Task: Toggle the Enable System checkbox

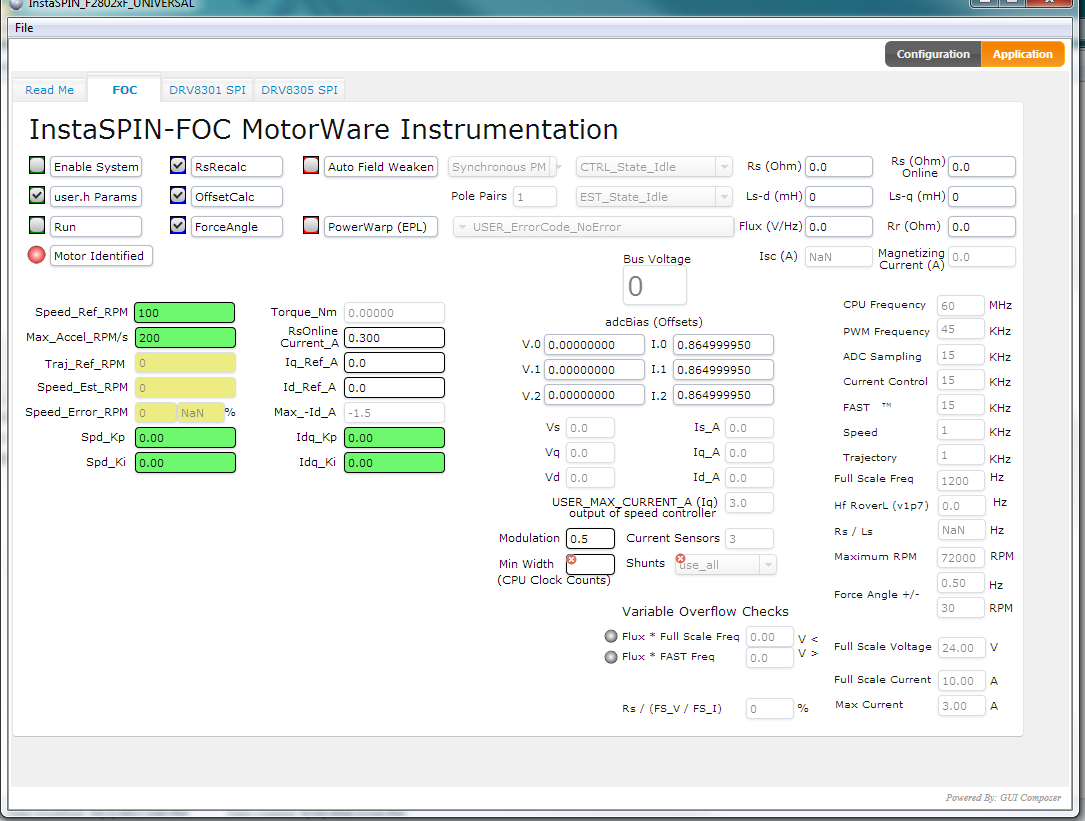Action: point(37,165)
